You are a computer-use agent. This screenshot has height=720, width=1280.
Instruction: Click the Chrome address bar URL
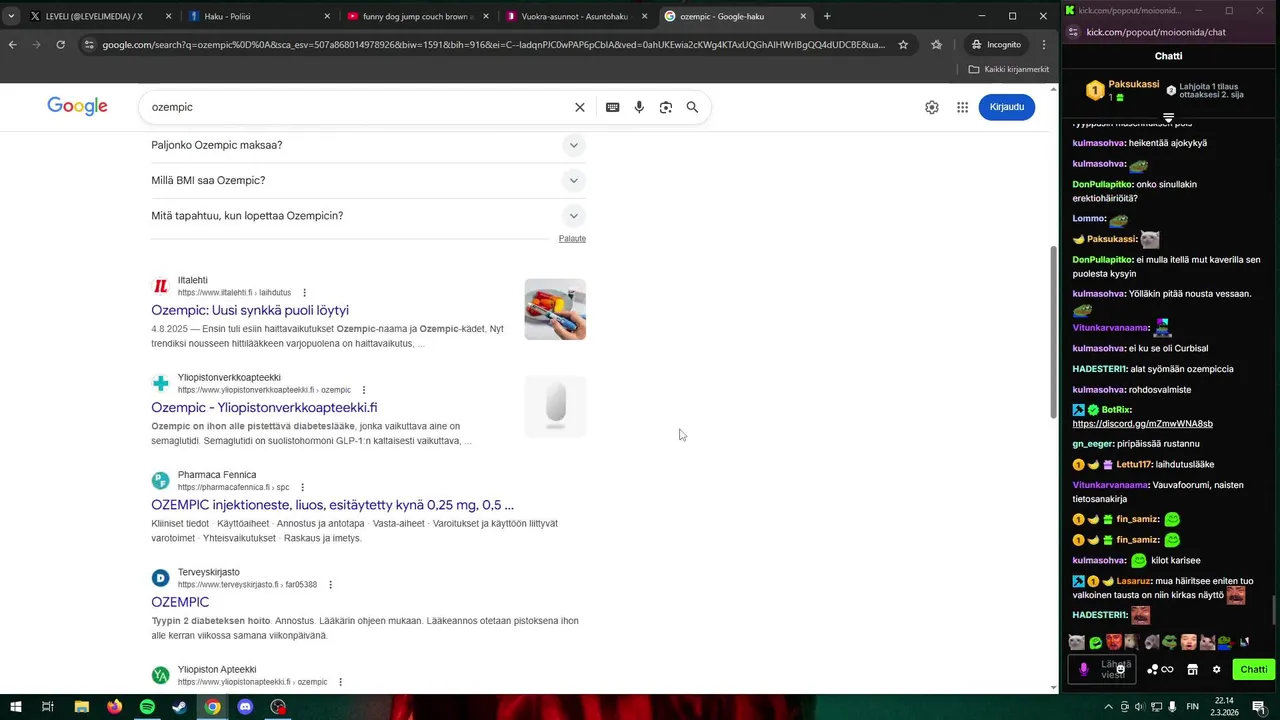click(x=493, y=44)
